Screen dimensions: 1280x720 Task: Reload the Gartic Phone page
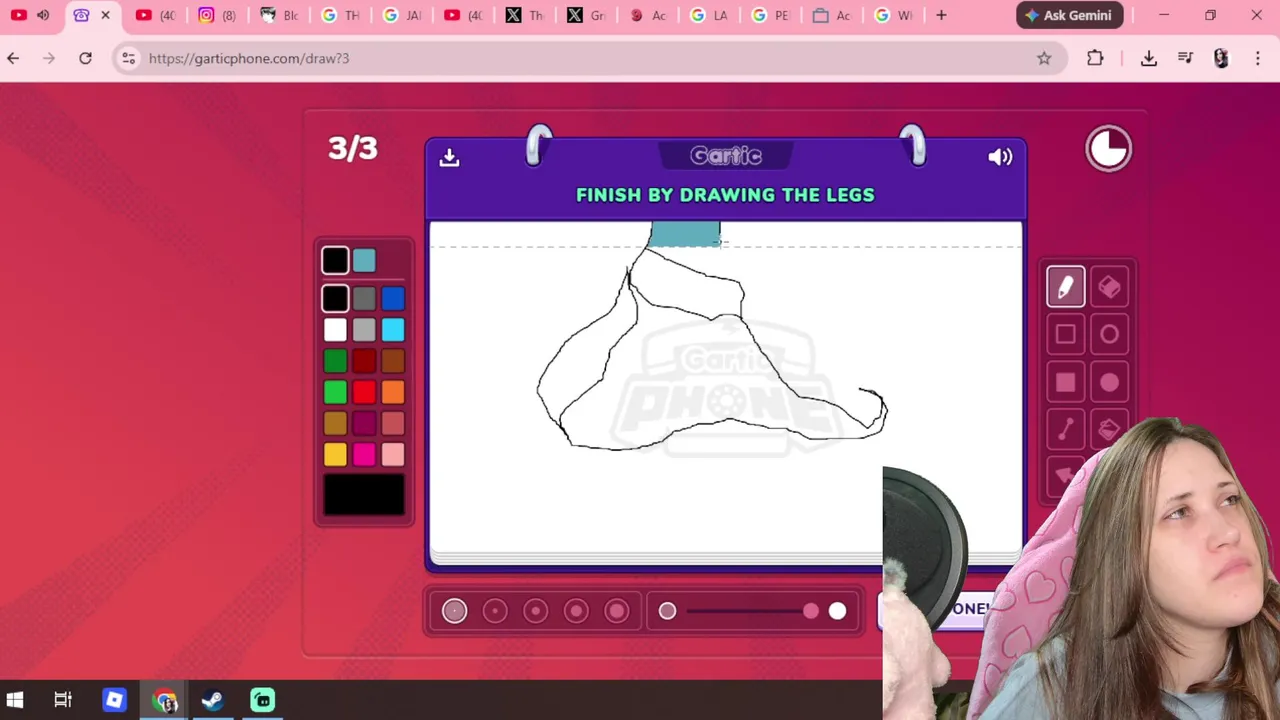pos(86,58)
